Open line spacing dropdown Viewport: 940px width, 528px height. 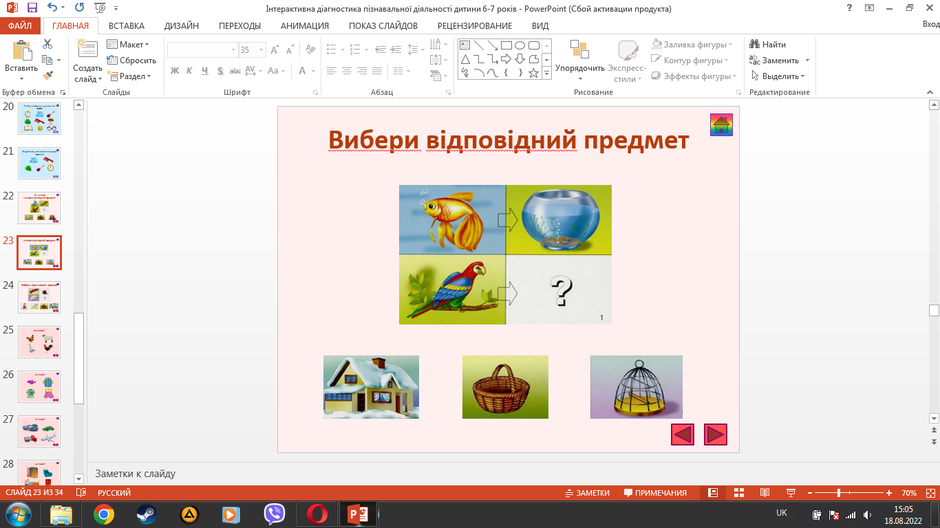pos(414,50)
